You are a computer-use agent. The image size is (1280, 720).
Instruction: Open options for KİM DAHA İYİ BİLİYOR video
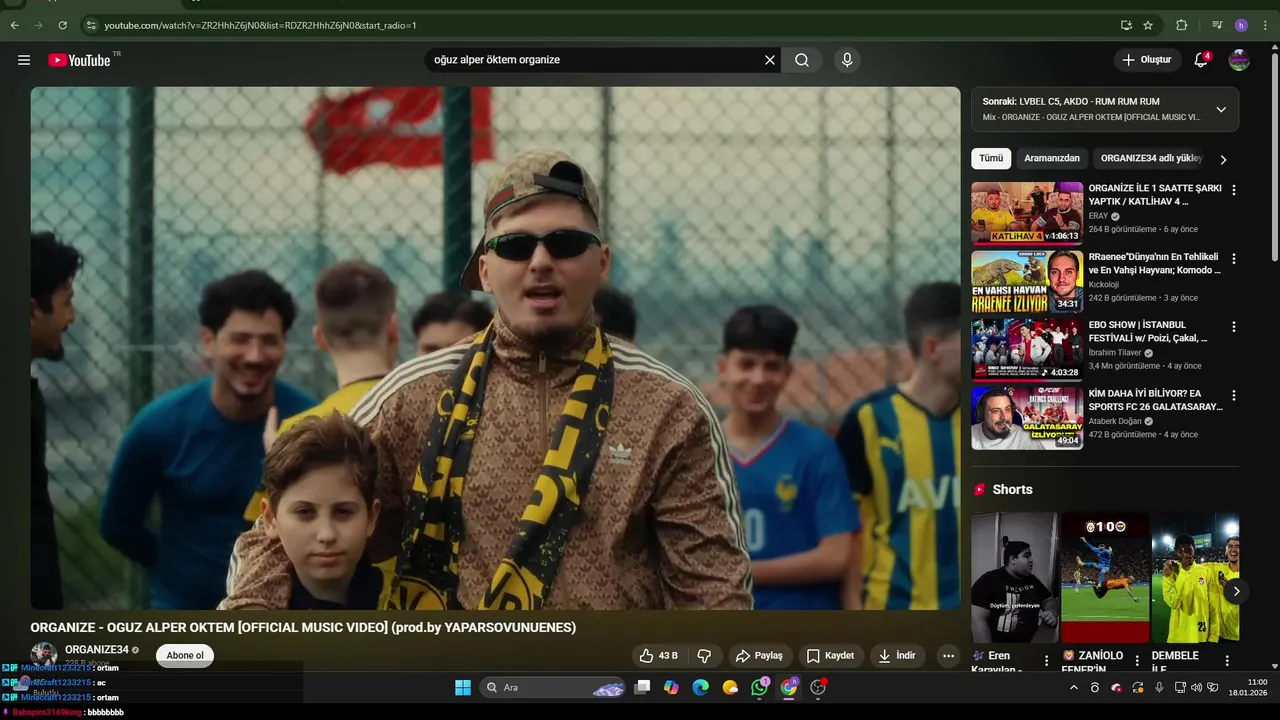click(1234, 395)
